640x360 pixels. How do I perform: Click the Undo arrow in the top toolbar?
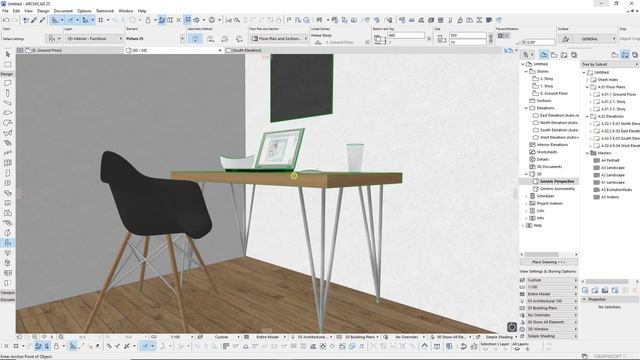pyautogui.click(x=6, y=20)
